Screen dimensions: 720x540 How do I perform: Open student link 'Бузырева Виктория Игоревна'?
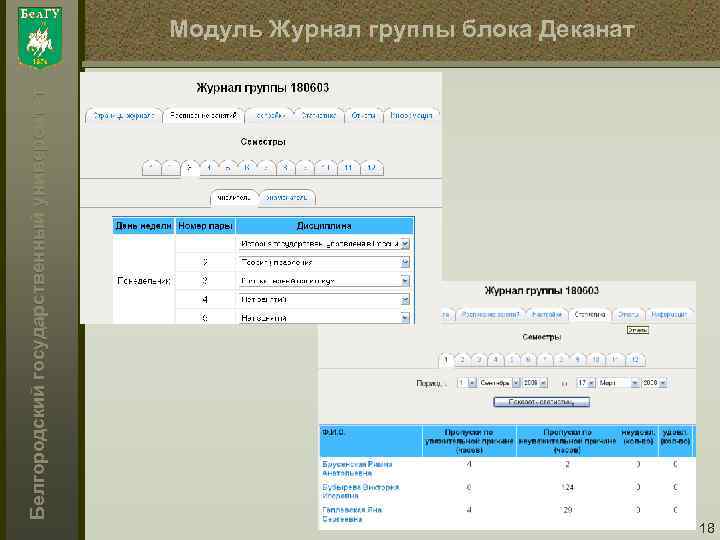[360, 491]
